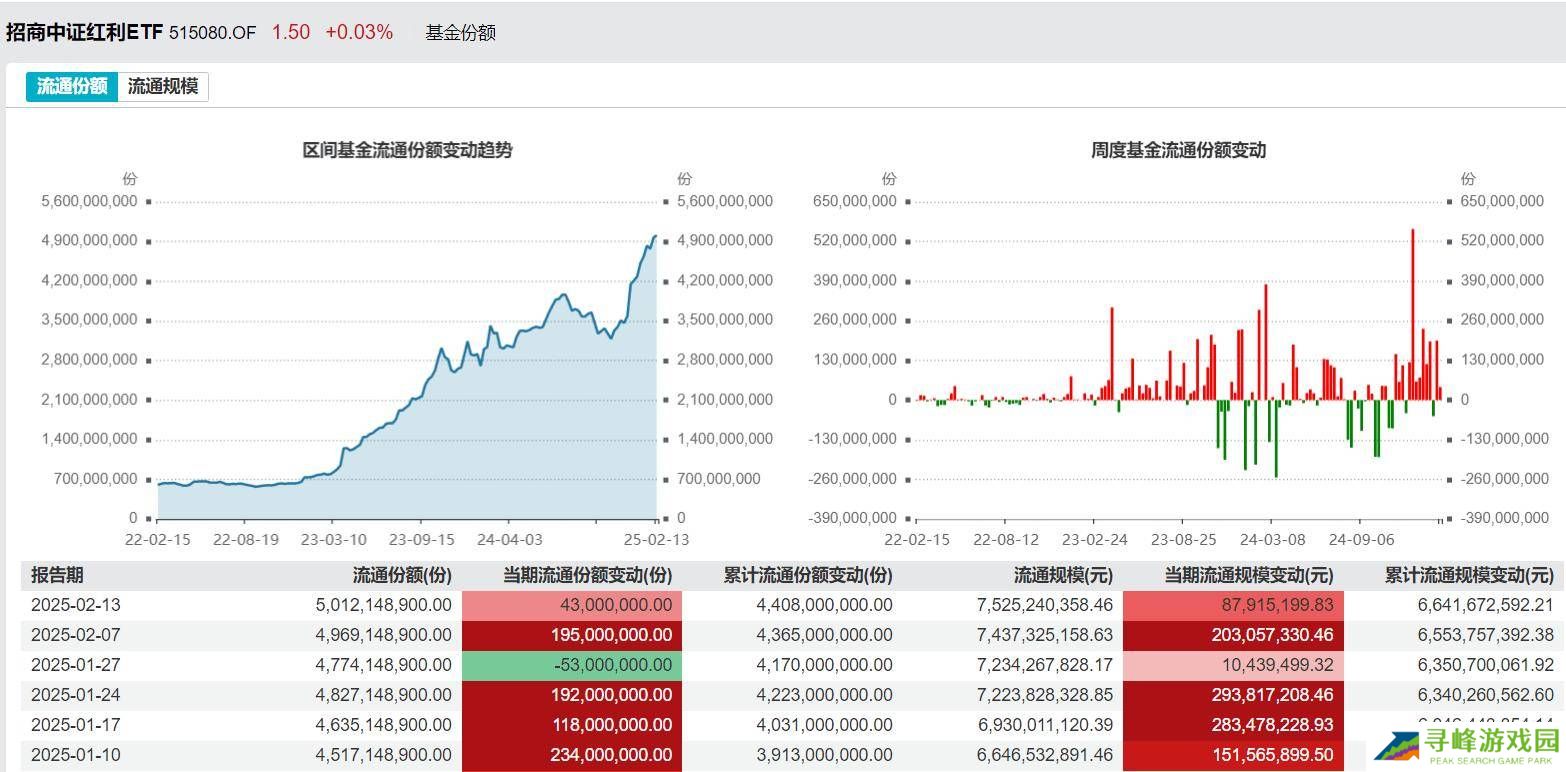Click the 7,525,240,358.46 scale cell
This screenshot has width=1566, height=772.
pyautogui.click(x=1045, y=605)
